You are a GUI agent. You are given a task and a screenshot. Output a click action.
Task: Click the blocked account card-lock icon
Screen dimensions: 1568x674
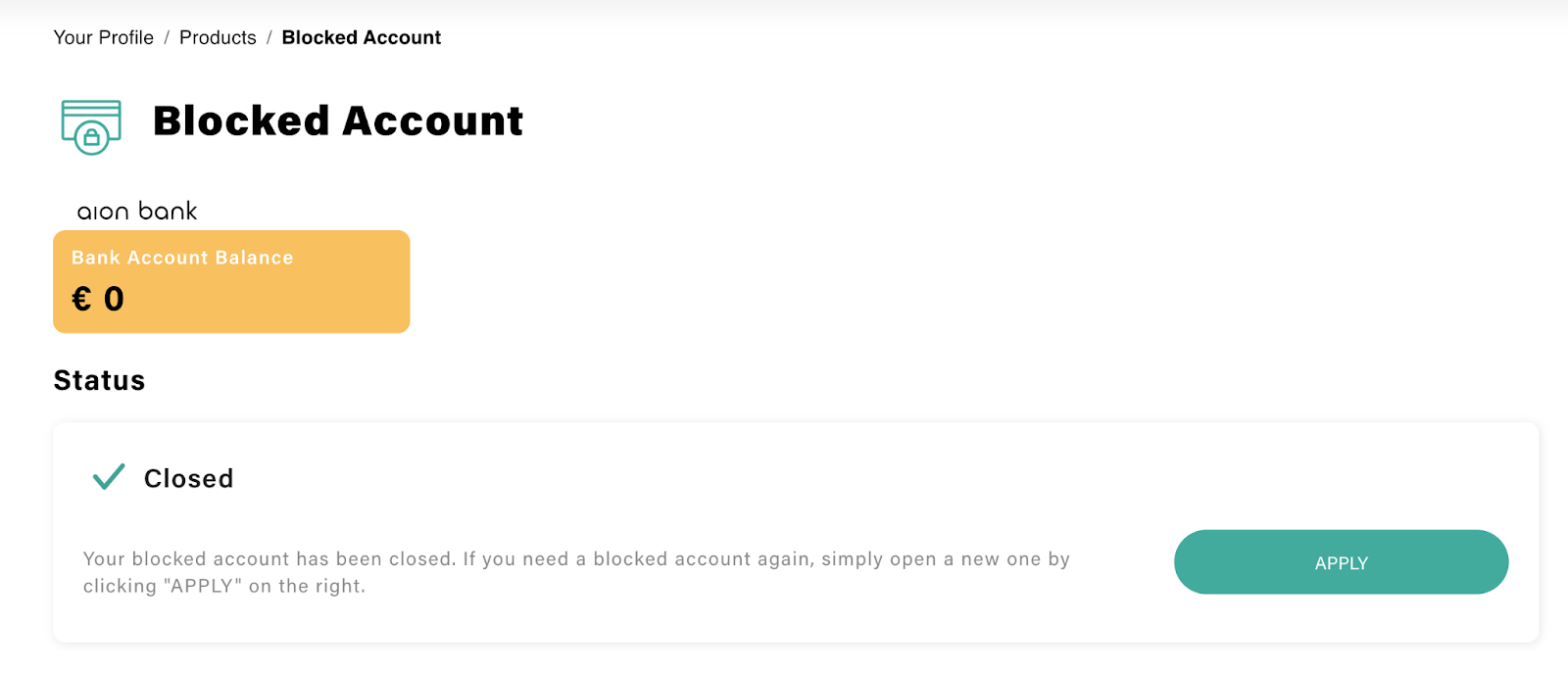tap(91, 126)
